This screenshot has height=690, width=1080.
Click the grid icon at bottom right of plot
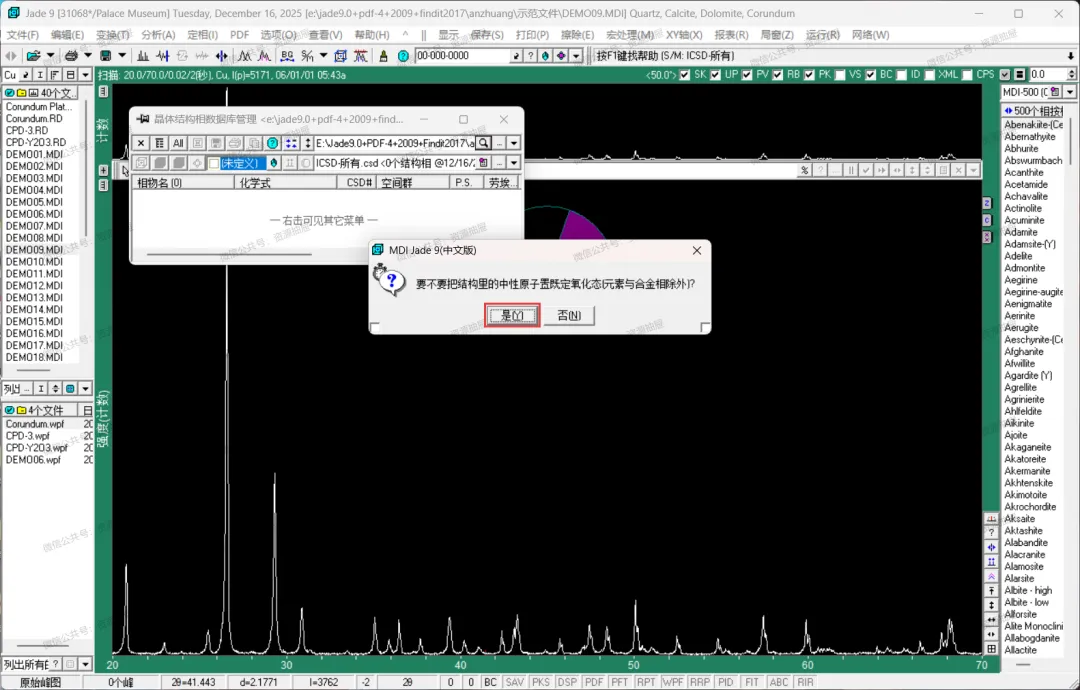click(991, 649)
